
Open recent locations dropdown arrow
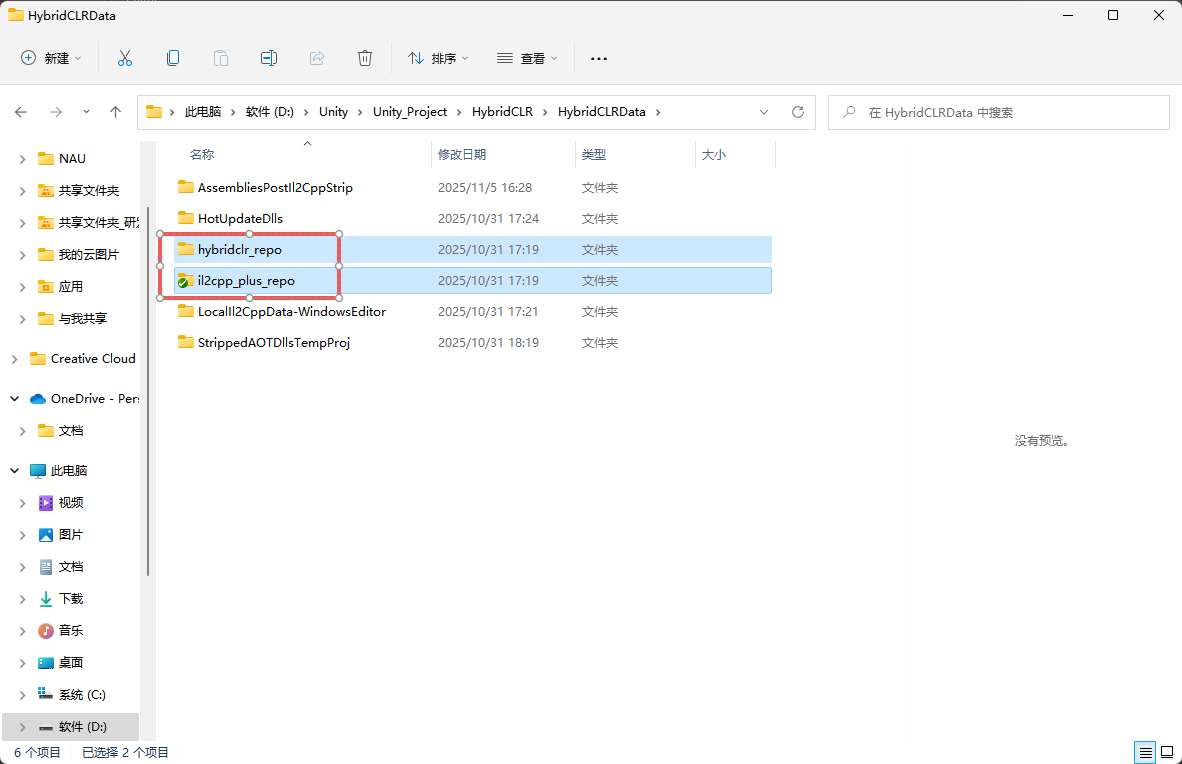(x=86, y=112)
